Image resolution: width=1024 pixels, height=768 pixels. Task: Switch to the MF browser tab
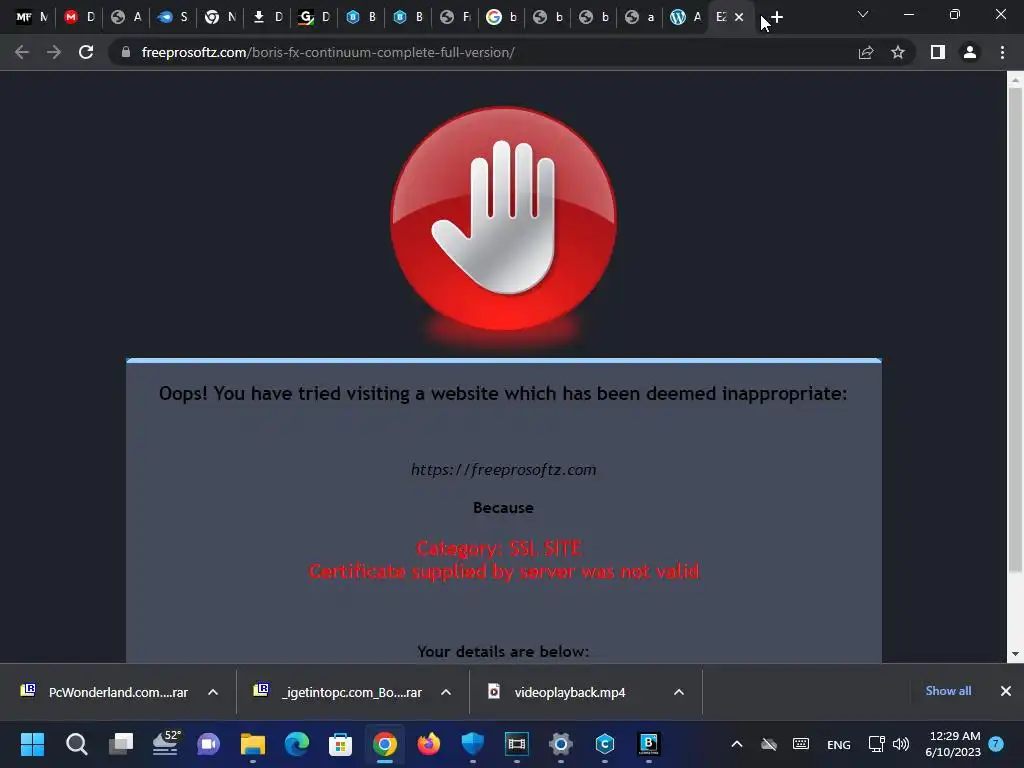(31, 18)
